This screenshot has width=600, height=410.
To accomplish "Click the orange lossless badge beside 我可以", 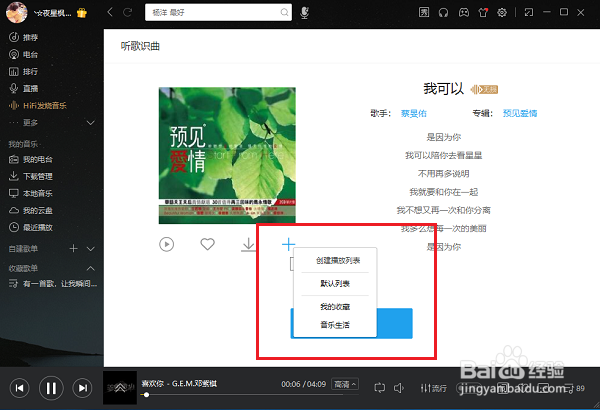I will (484, 90).
